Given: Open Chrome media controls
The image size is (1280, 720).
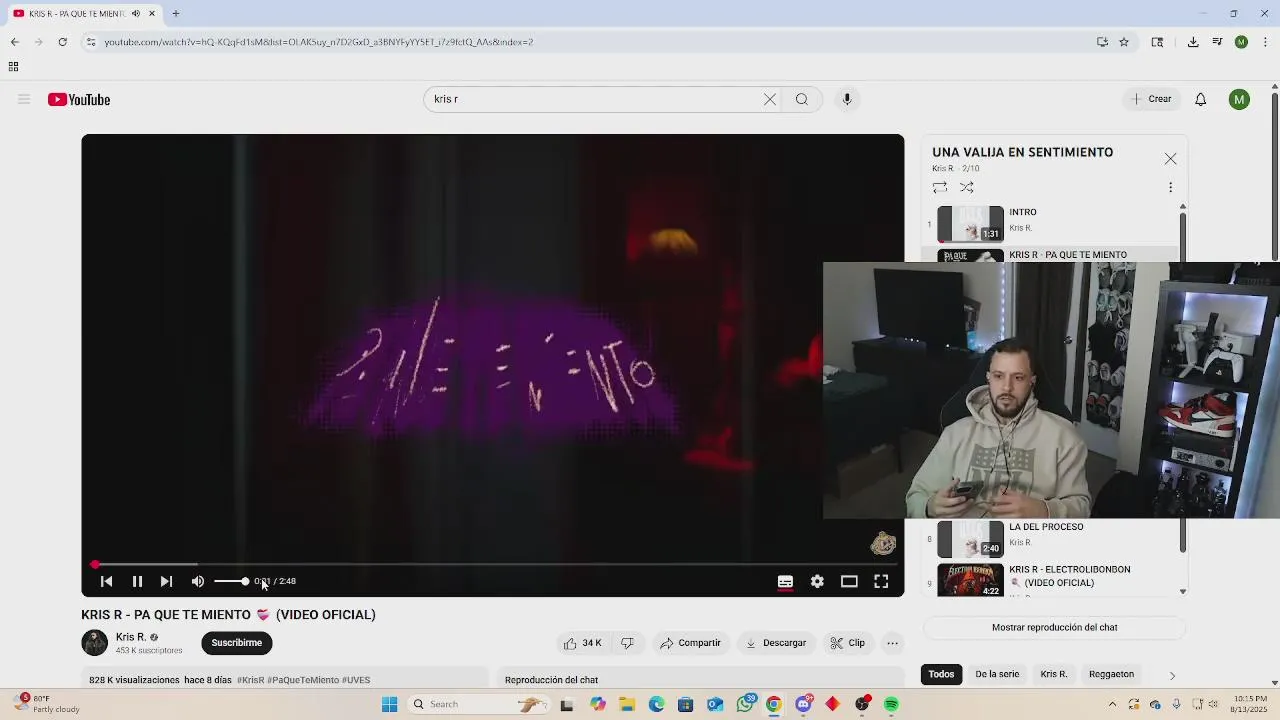Looking at the screenshot, I should coord(1217,42).
